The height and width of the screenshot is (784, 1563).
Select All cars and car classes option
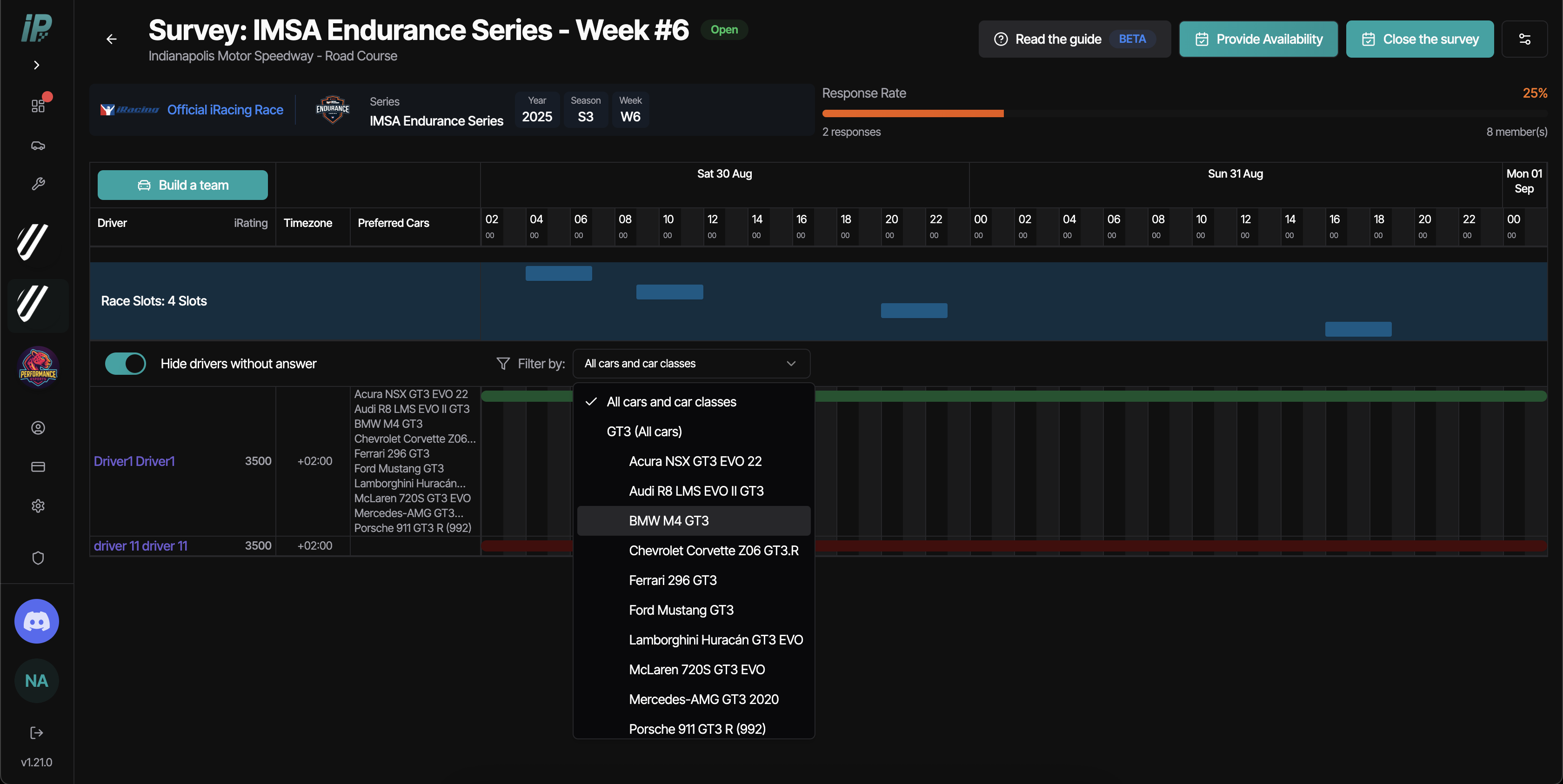694,401
